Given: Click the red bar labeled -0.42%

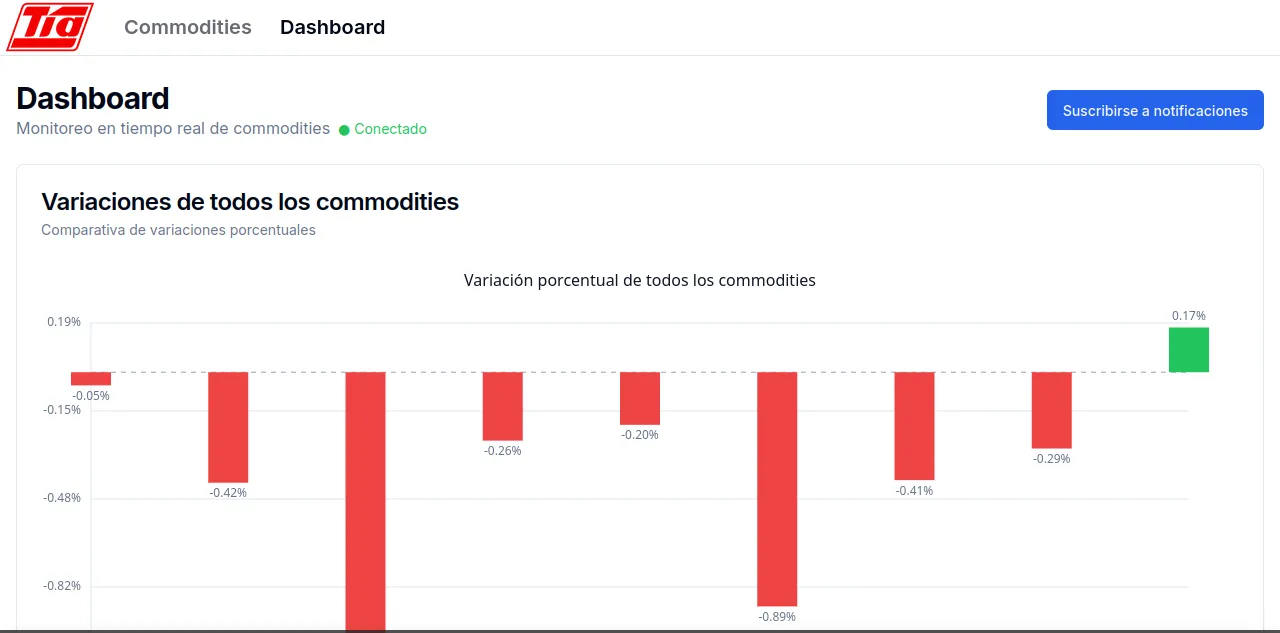Looking at the screenshot, I should (x=228, y=427).
